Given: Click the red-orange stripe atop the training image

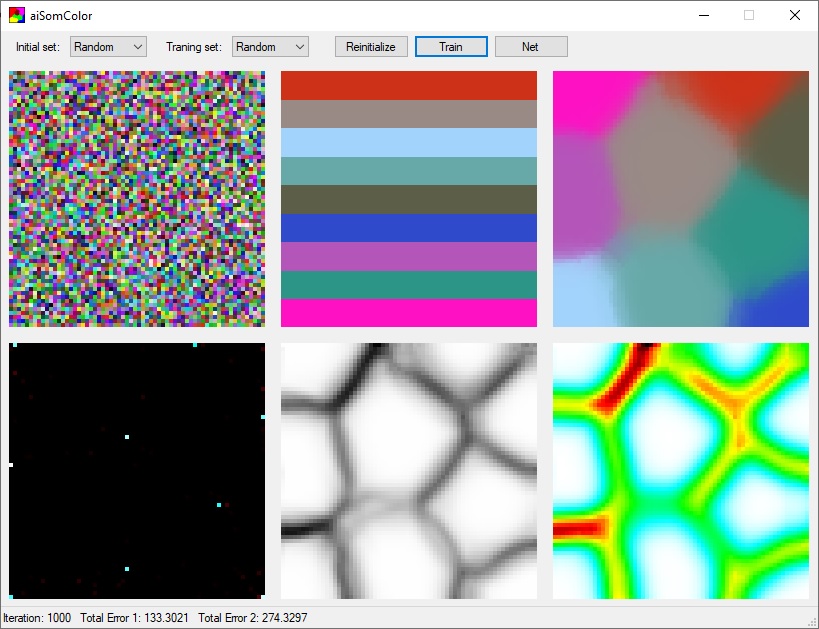Looking at the screenshot, I should point(409,87).
